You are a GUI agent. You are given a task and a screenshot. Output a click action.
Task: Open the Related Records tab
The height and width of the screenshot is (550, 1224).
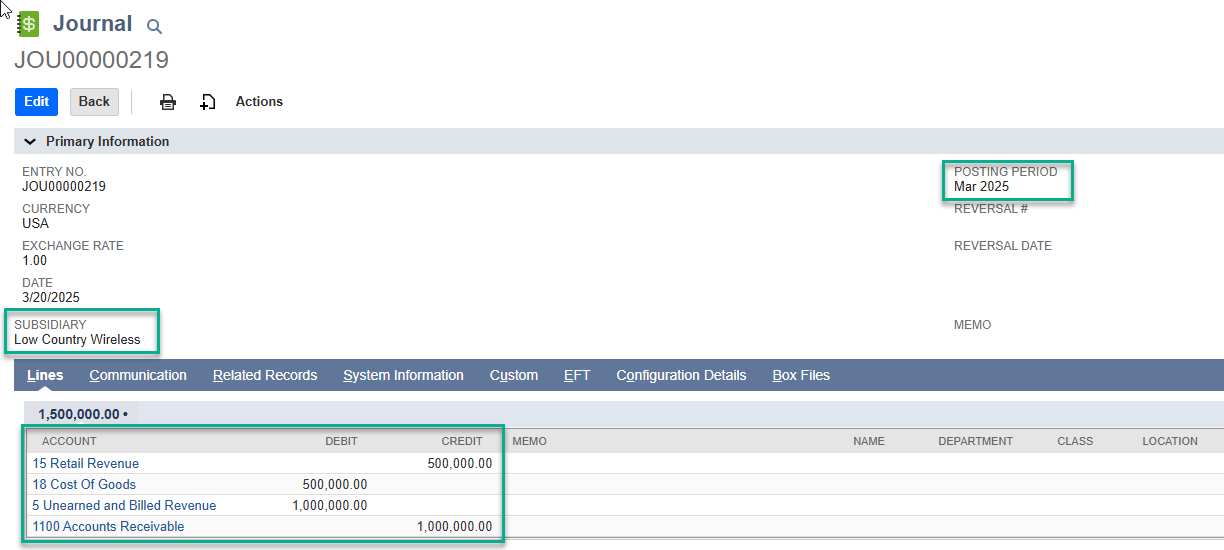tap(265, 376)
